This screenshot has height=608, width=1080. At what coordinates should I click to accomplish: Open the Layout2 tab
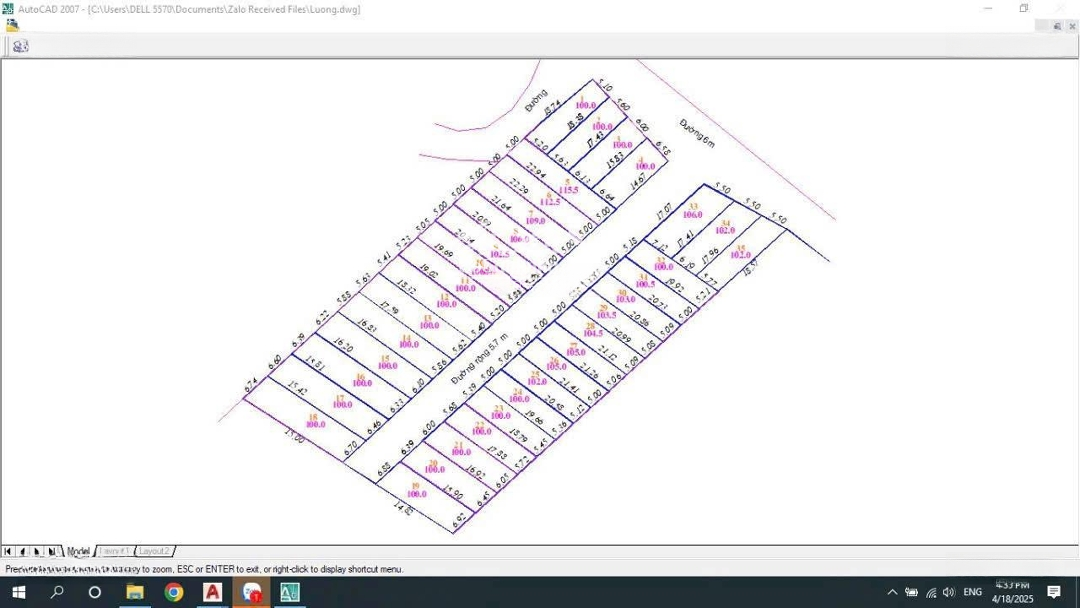155,551
